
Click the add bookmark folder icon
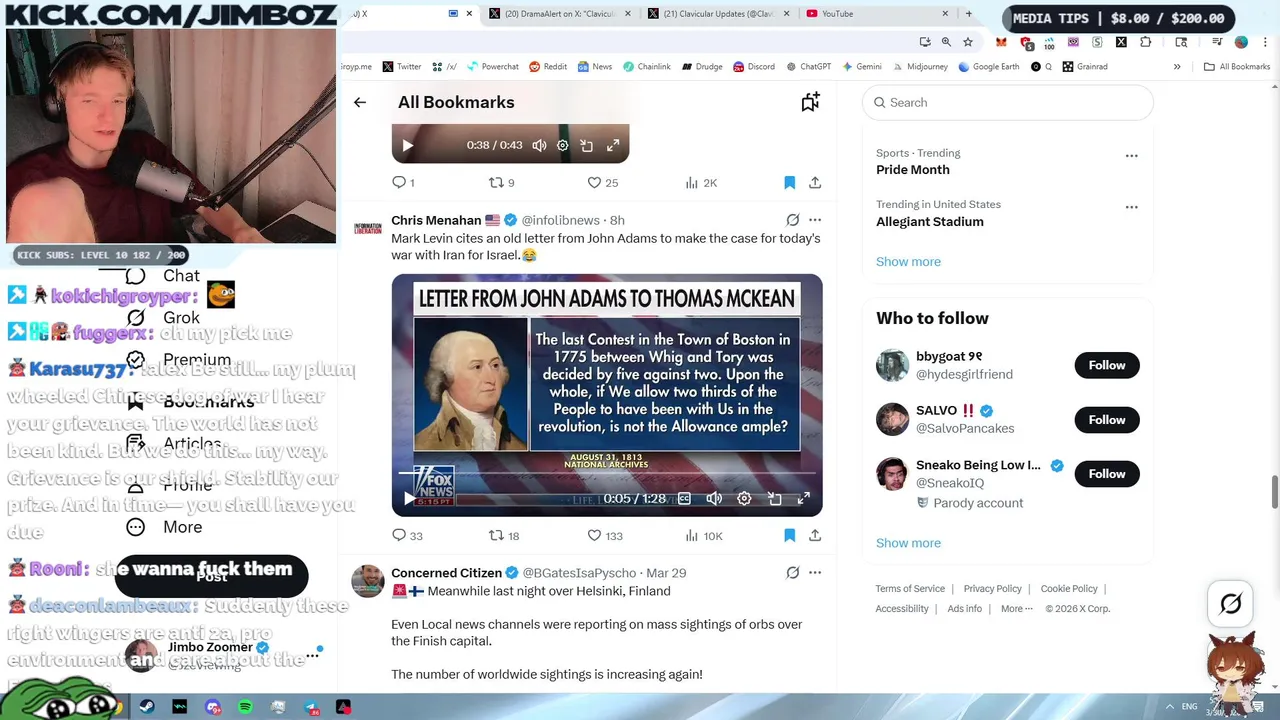(x=810, y=102)
